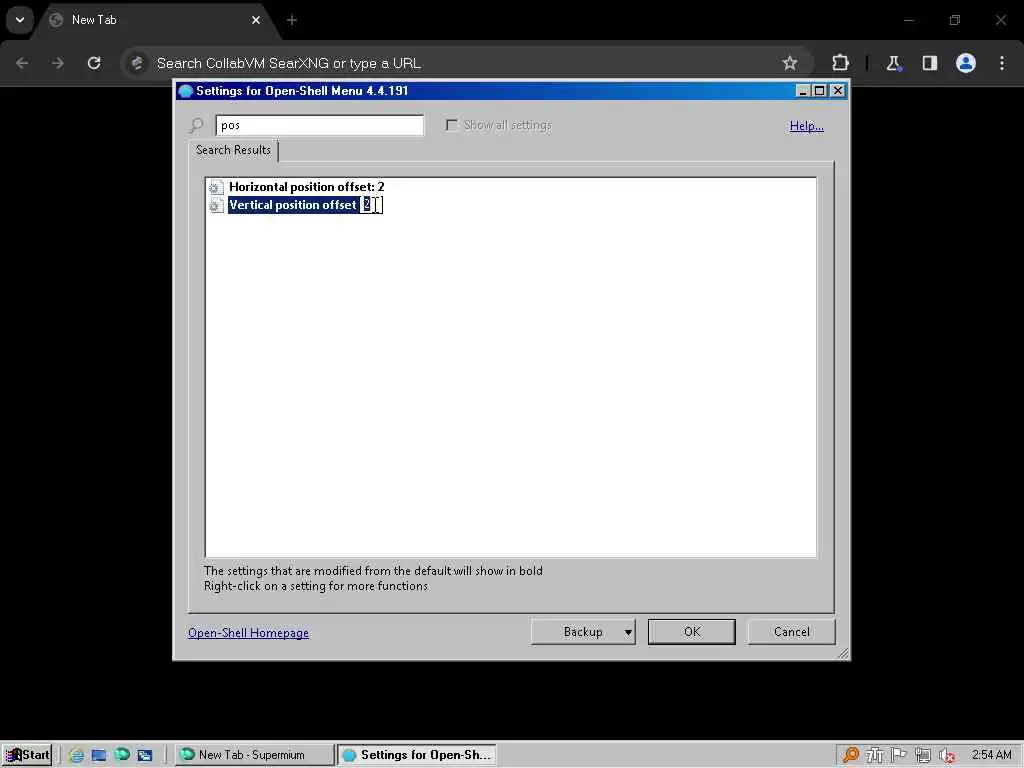Image resolution: width=1024 pixels, height=768 pixels.
Task: Select Horizontal position offset: 2 row
Action: [x=306, y=187]
